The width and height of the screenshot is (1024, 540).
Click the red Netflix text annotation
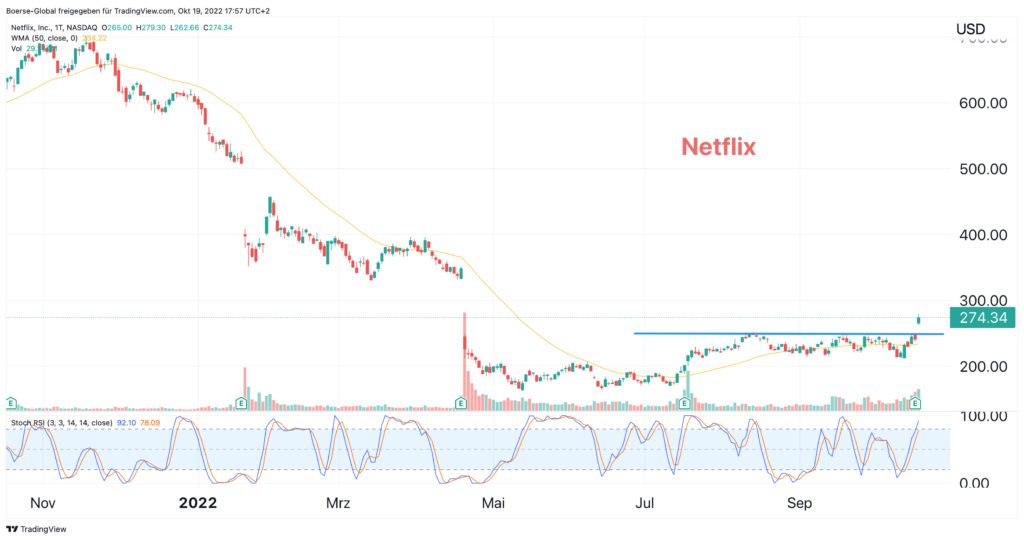click(718, 147)
